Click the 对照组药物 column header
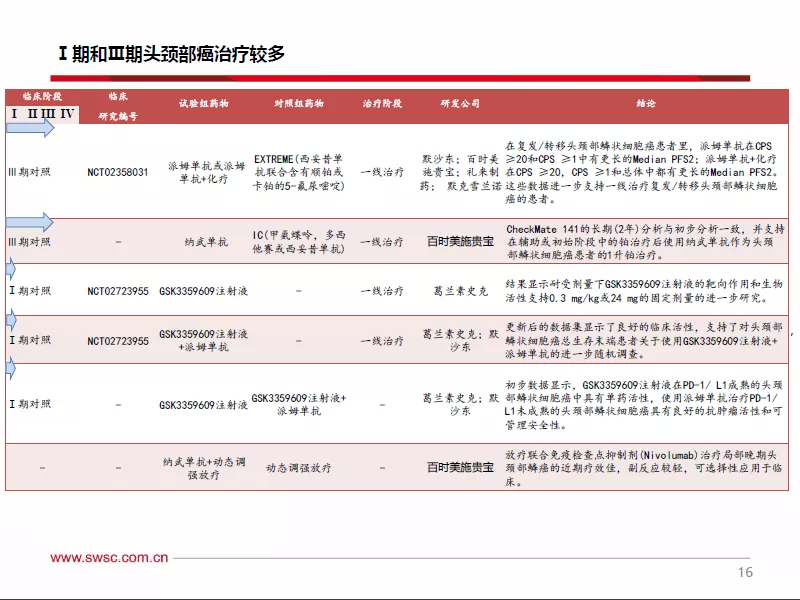Screen dimensions: 800x600 [x=298, y=104]
